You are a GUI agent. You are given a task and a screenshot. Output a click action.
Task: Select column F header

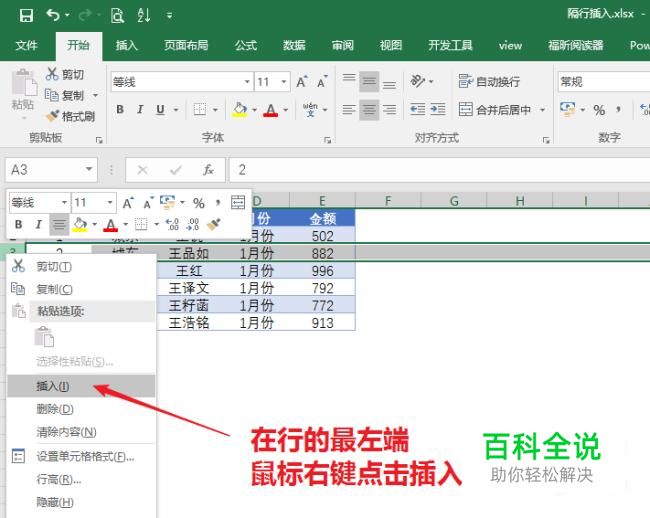[388, 201]
